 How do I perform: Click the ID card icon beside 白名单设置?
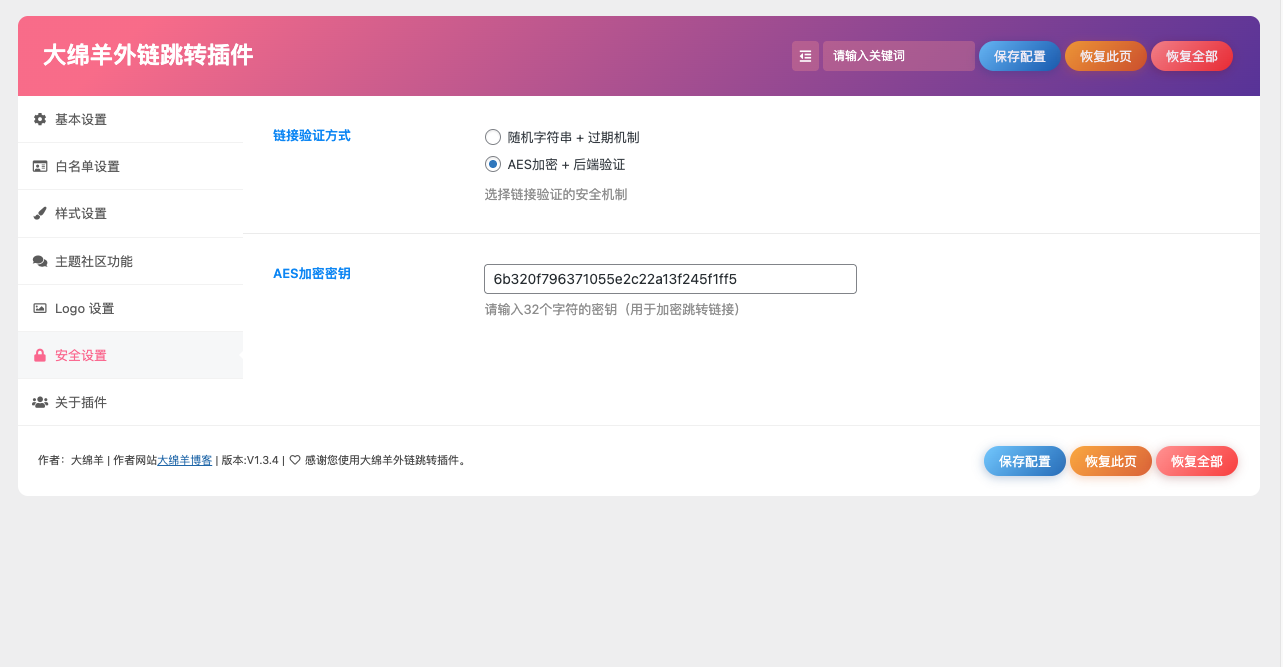click(40, 166)
